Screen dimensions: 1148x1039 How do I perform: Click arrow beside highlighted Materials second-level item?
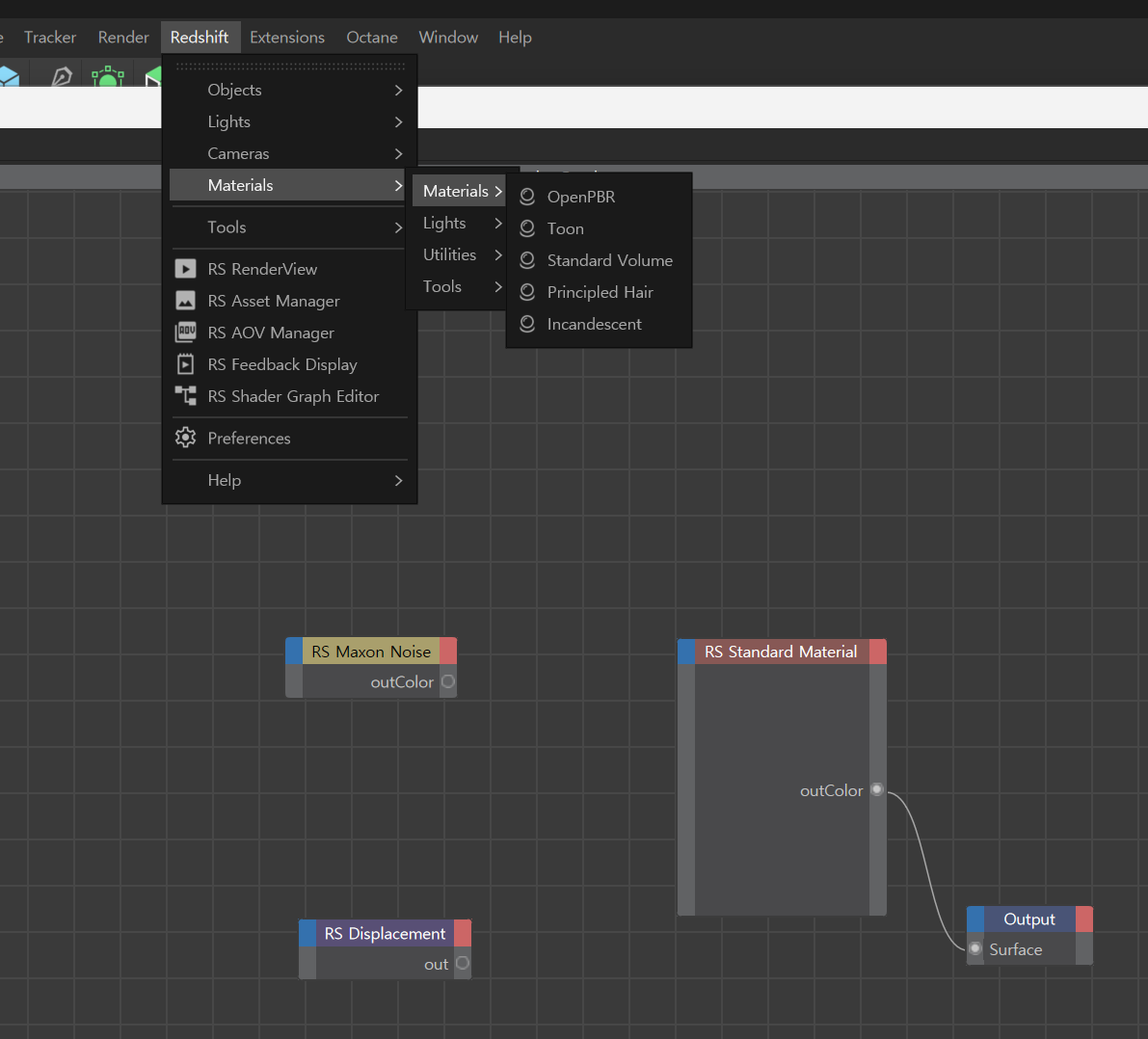pyautogui.click(x=498, y=191)
